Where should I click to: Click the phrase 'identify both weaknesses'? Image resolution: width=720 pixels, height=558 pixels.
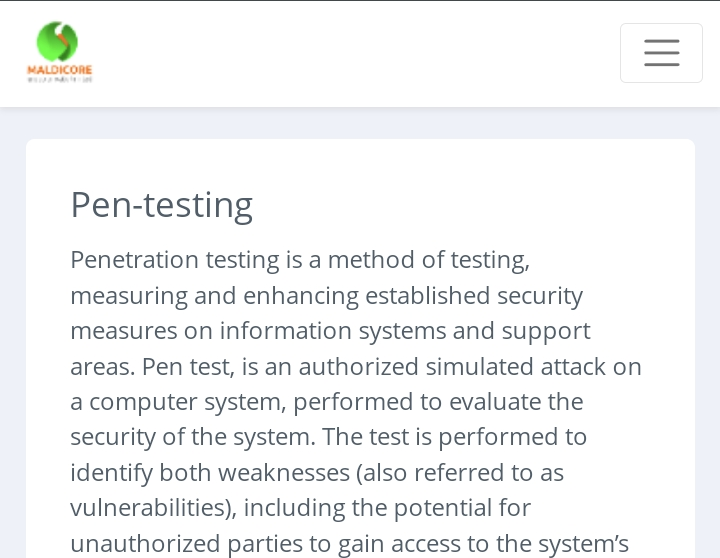point(208,473)
